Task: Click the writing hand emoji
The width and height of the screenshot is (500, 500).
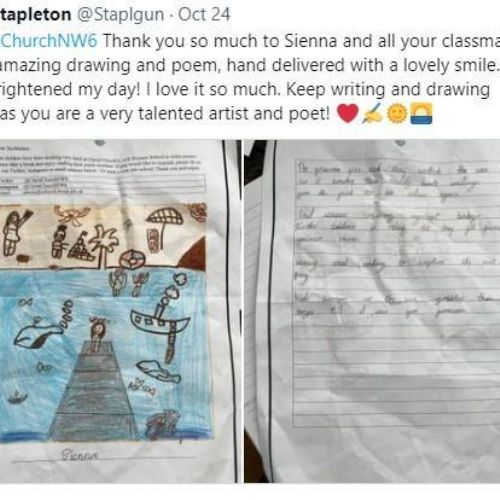Action: [x=373, y=113]
